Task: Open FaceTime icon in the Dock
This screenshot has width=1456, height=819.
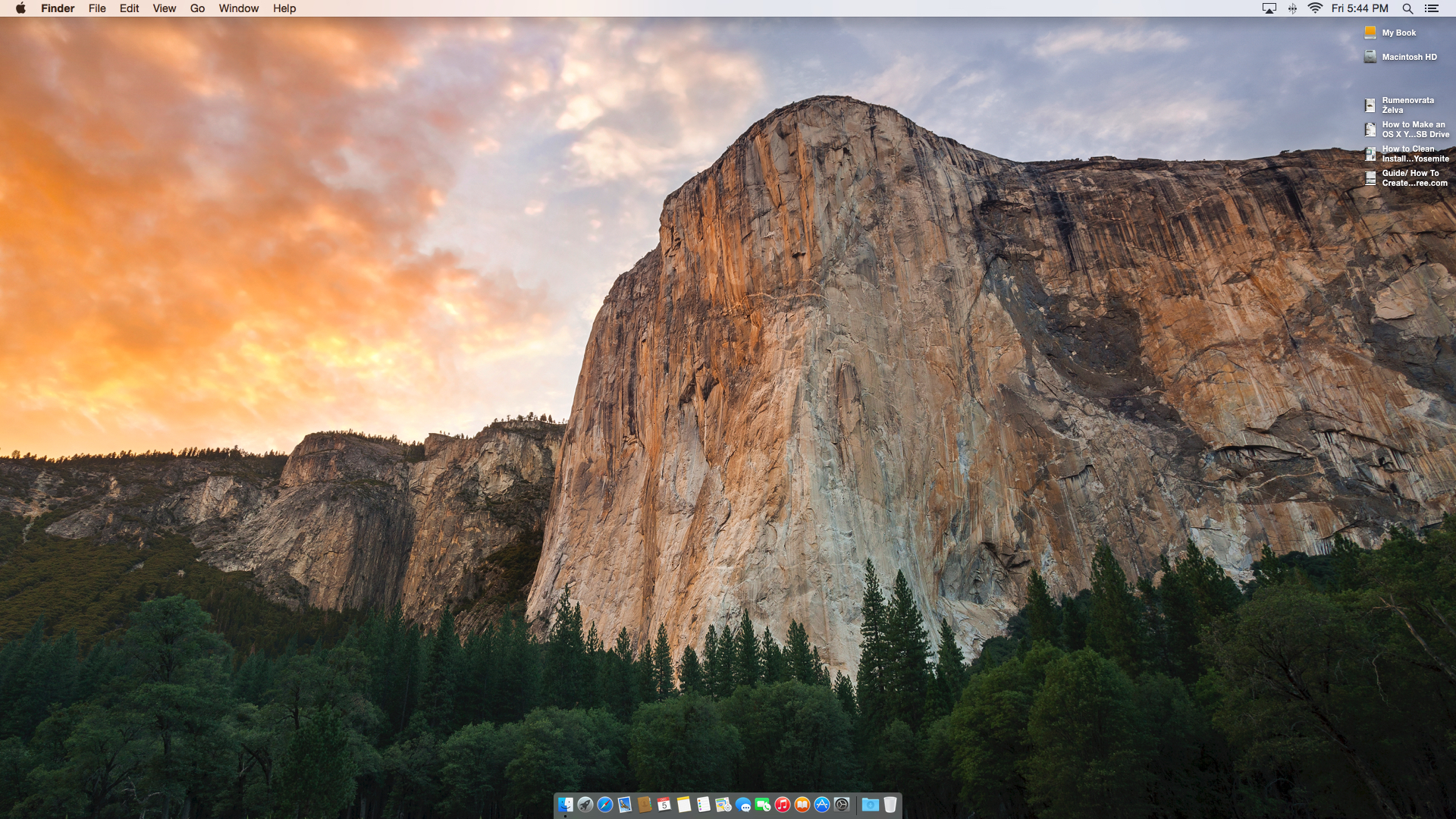Action: (x=763, y=805)
